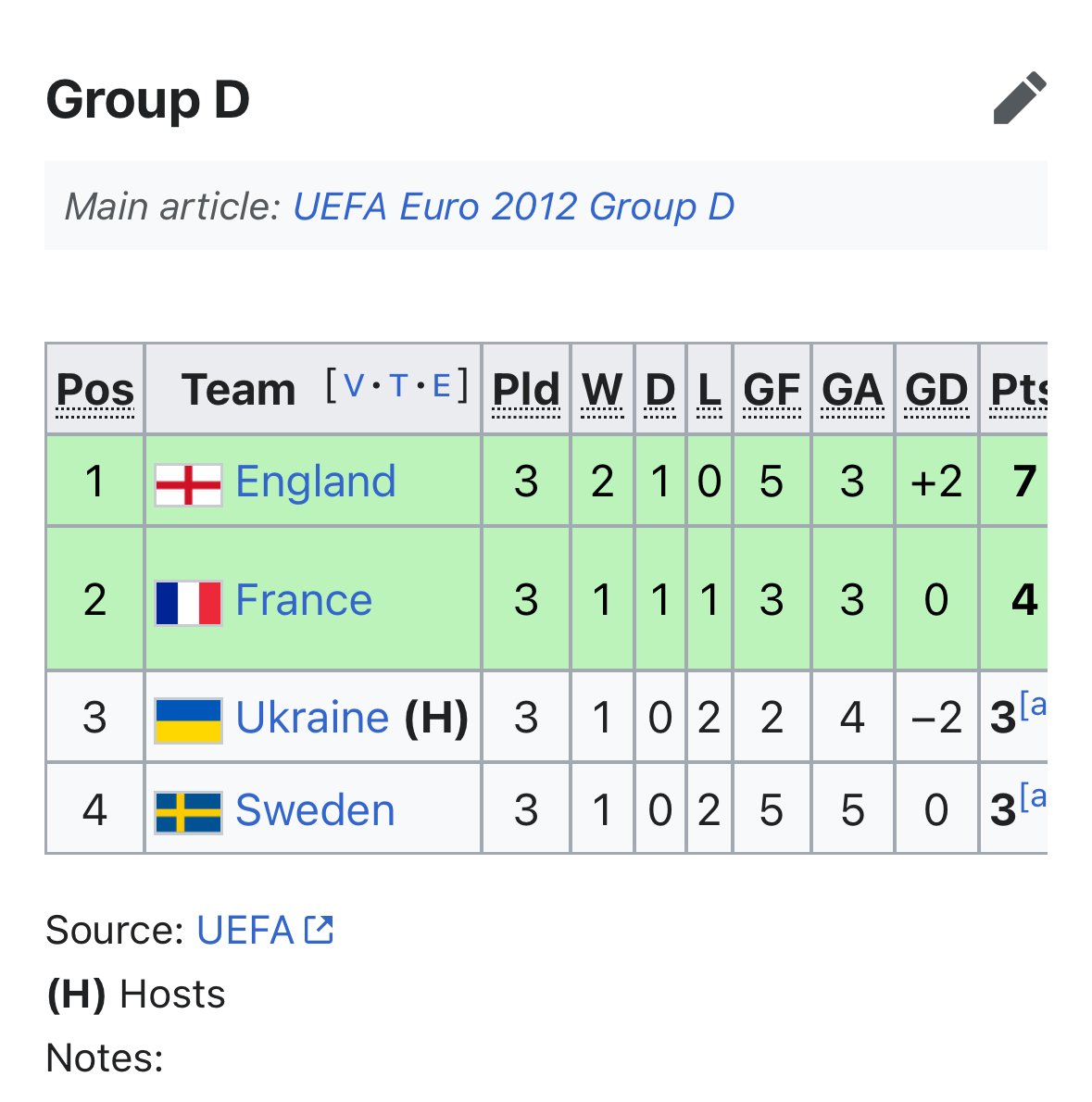Click the V view template link
The image size is (1092, 1102).
(354, 385)
